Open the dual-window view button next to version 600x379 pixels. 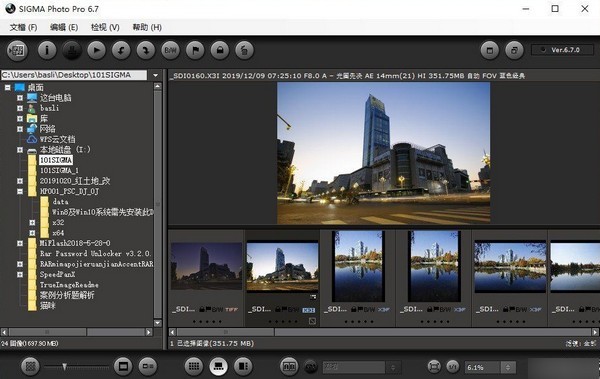tap(514, 50)
